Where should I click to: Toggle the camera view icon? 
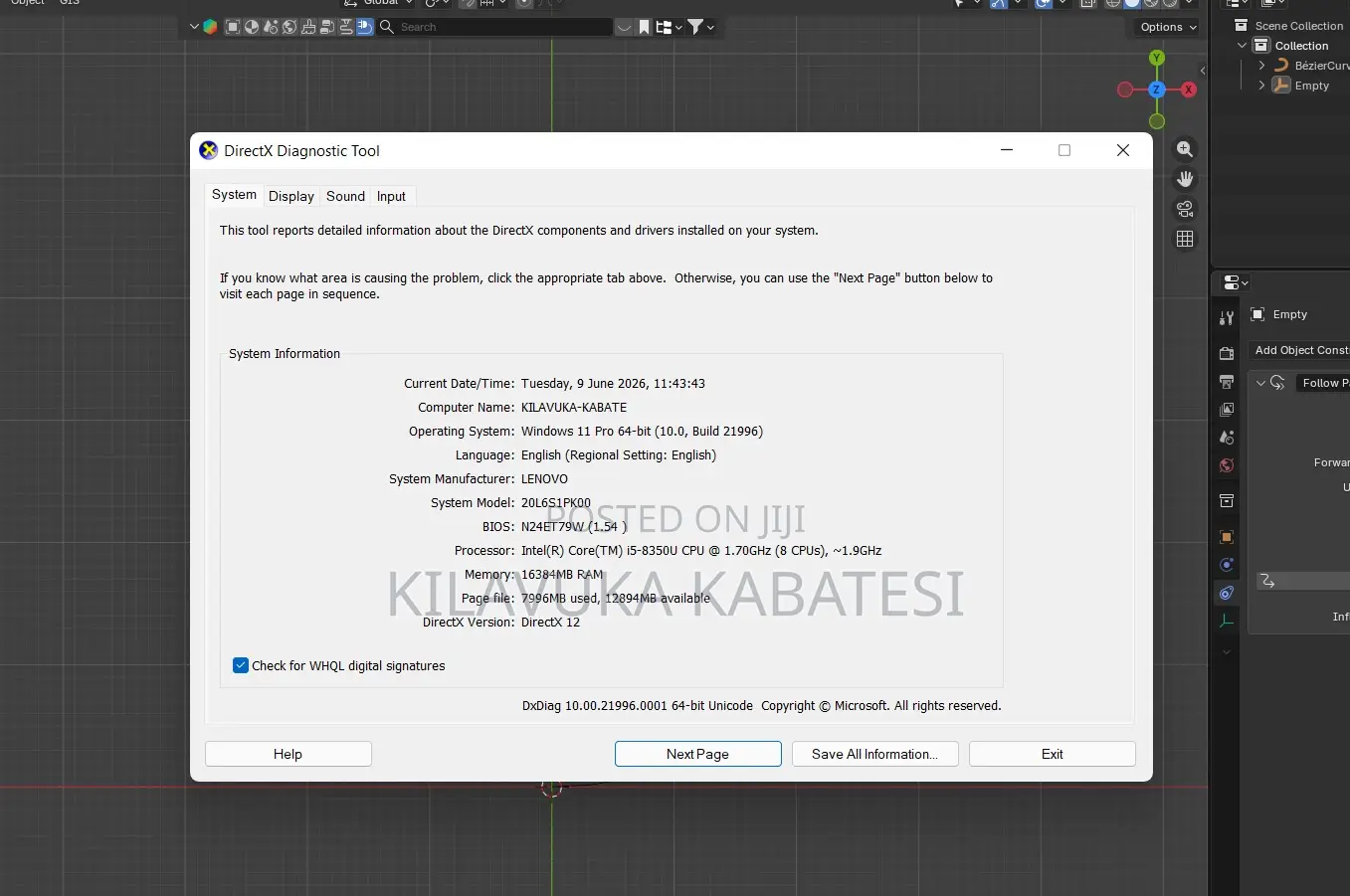[1185, 209]
